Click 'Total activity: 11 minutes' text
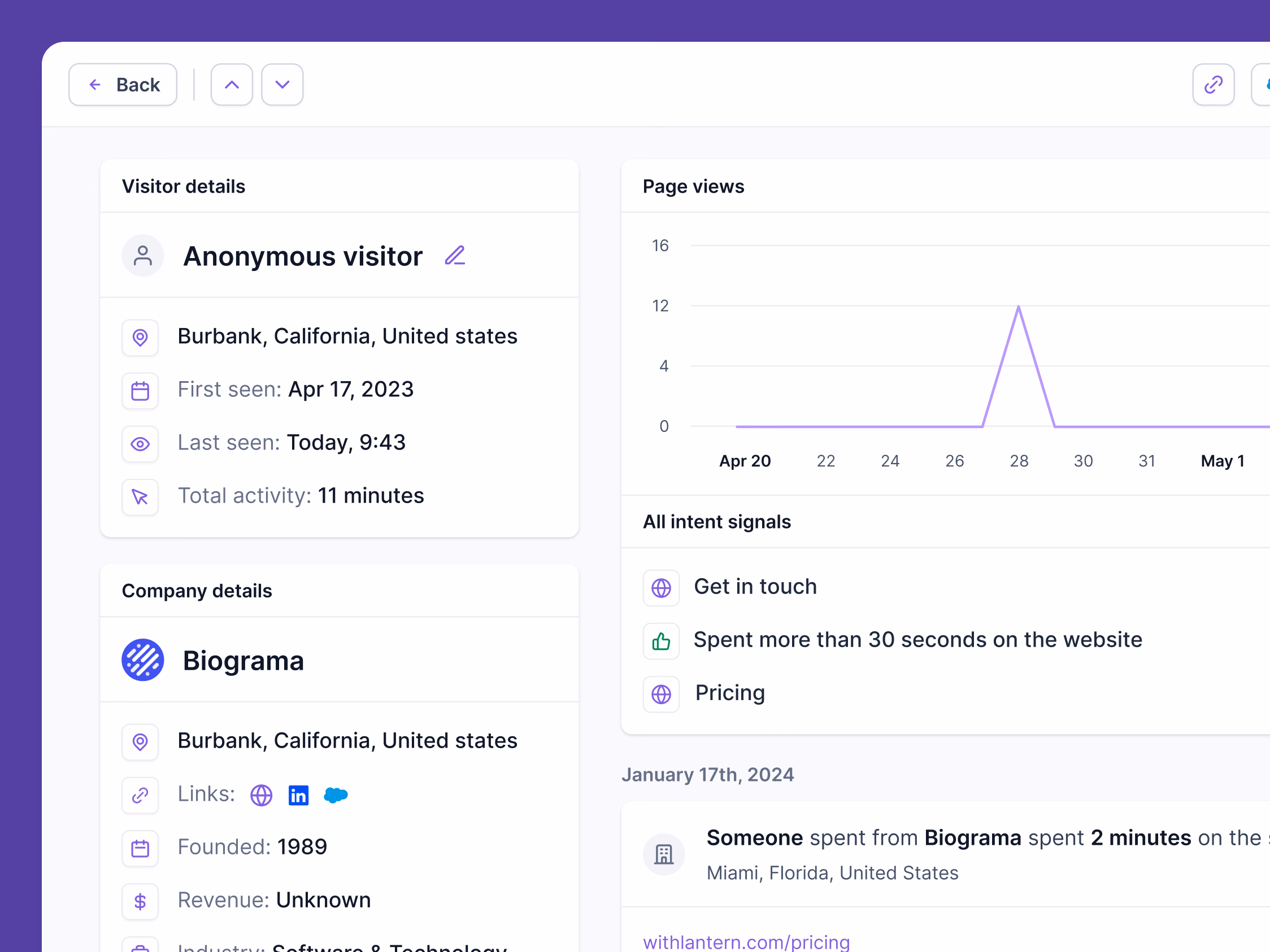The image size is (1270, 952). pos(301,496)
